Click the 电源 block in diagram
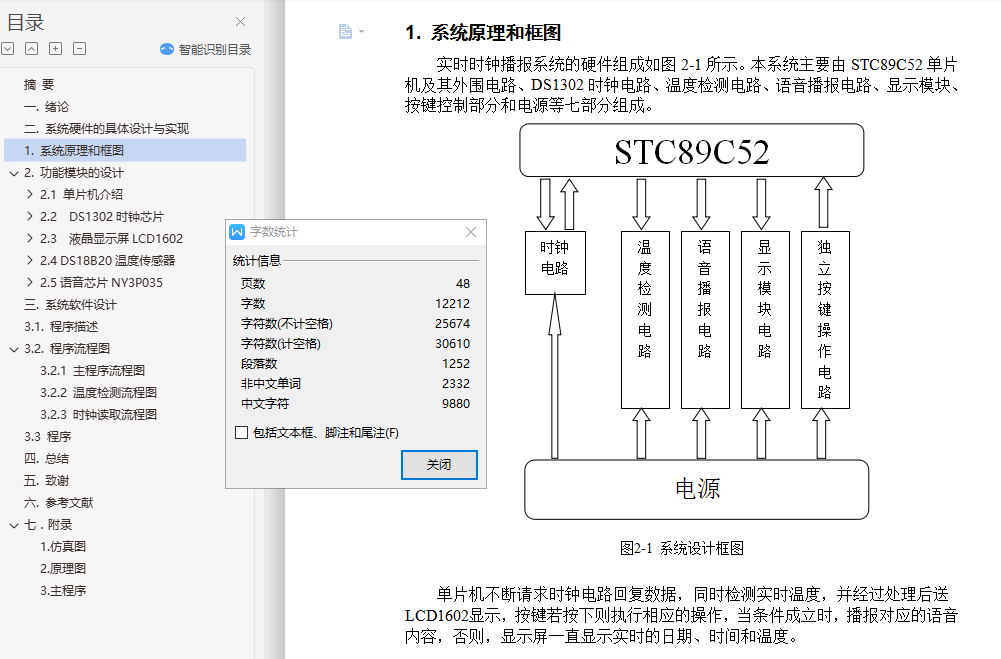The height and width of the screenshot is (659, 1001). 696,489
